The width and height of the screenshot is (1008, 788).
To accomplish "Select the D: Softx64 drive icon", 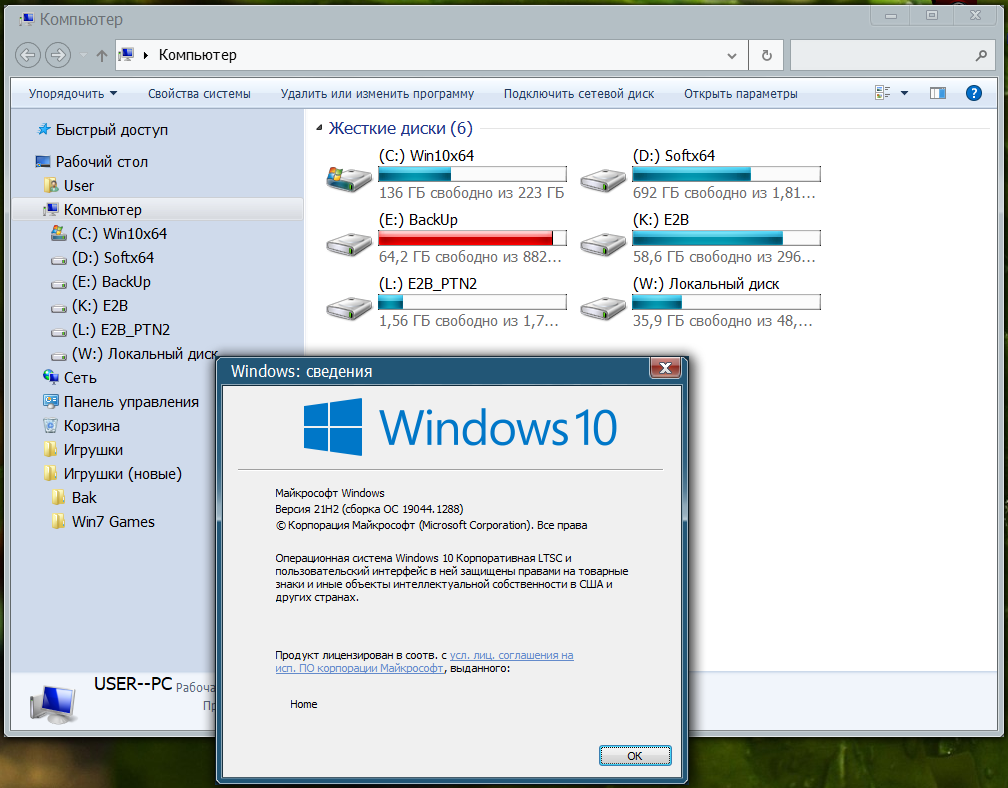I will [602, 179].
